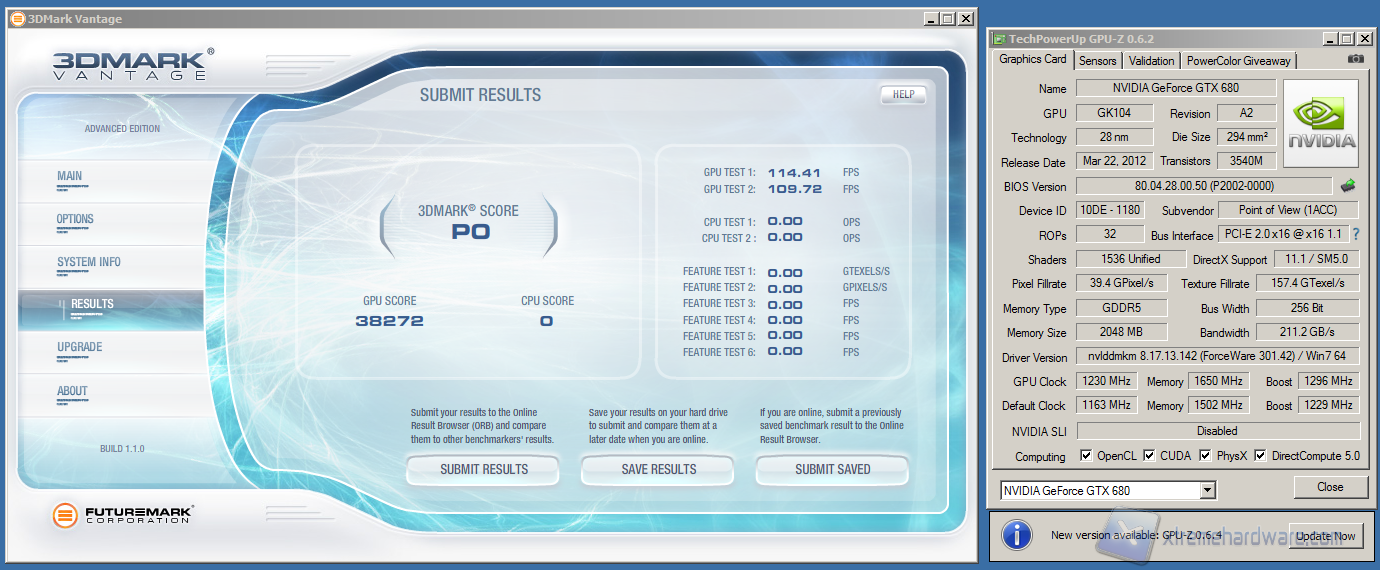Image resolution: width=1380 pixels, height=570 pixels.
Task: Click the BIOS save chip icon
Action: tap(1348, 186)
